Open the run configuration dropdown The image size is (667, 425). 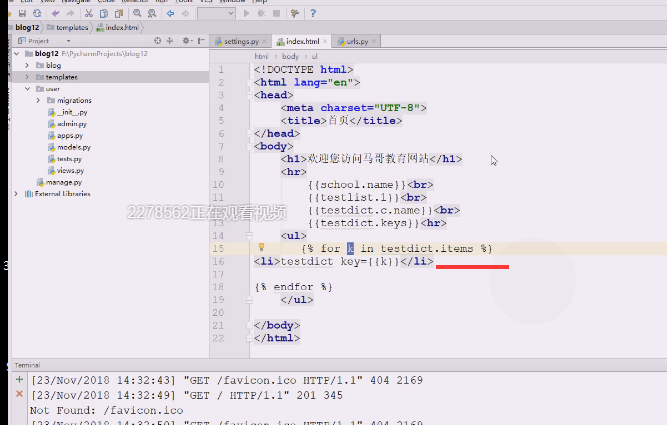[216, 14]
